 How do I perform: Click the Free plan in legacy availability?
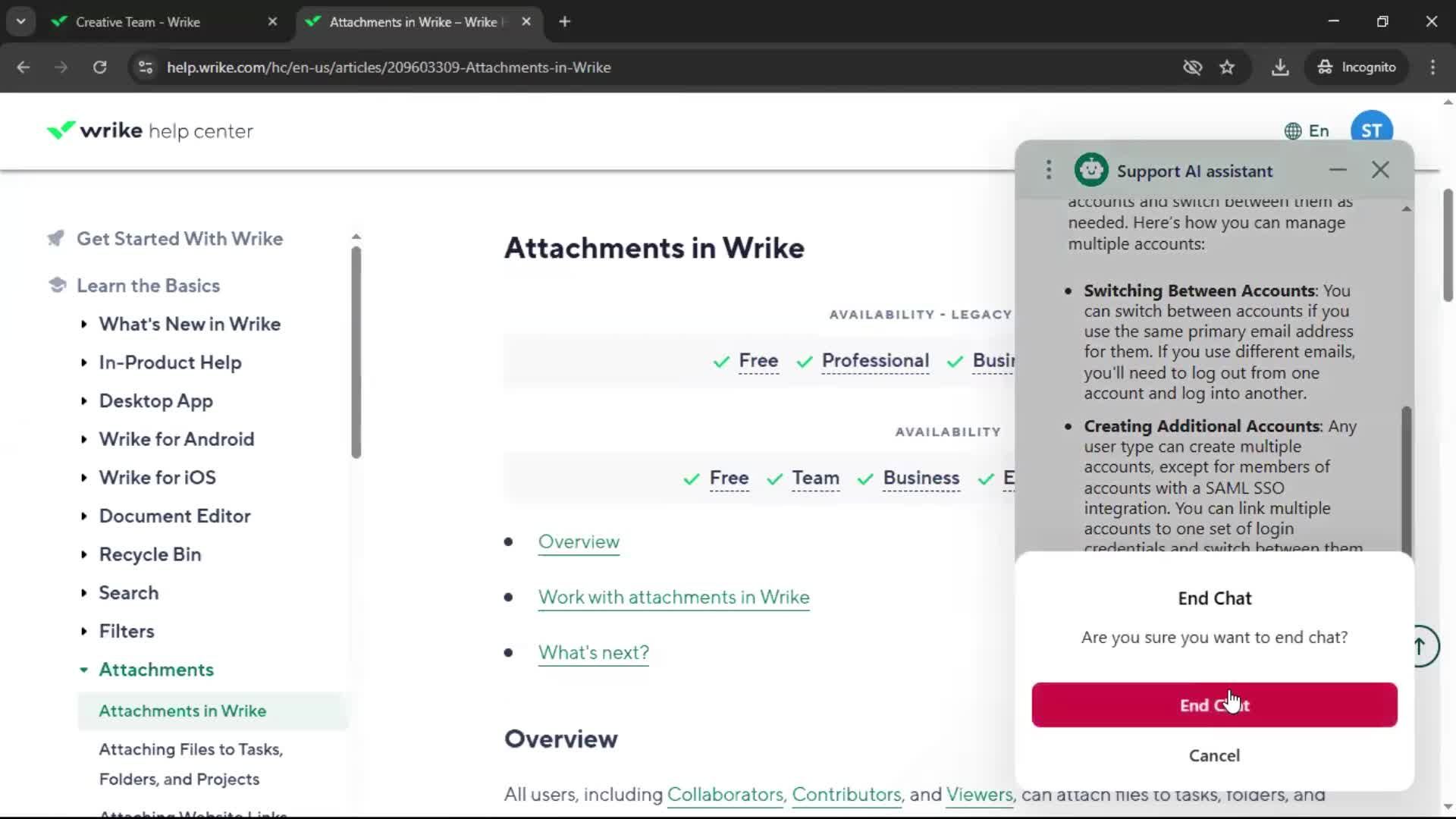pos(758,361)
